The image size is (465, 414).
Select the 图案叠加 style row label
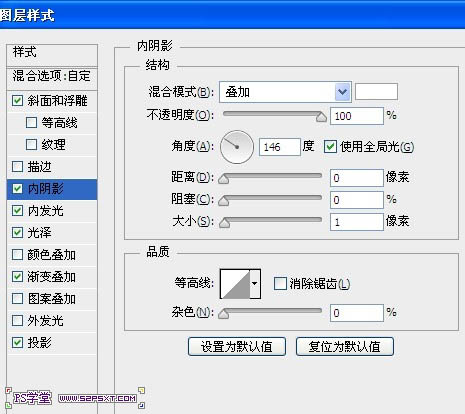[52, 299]
